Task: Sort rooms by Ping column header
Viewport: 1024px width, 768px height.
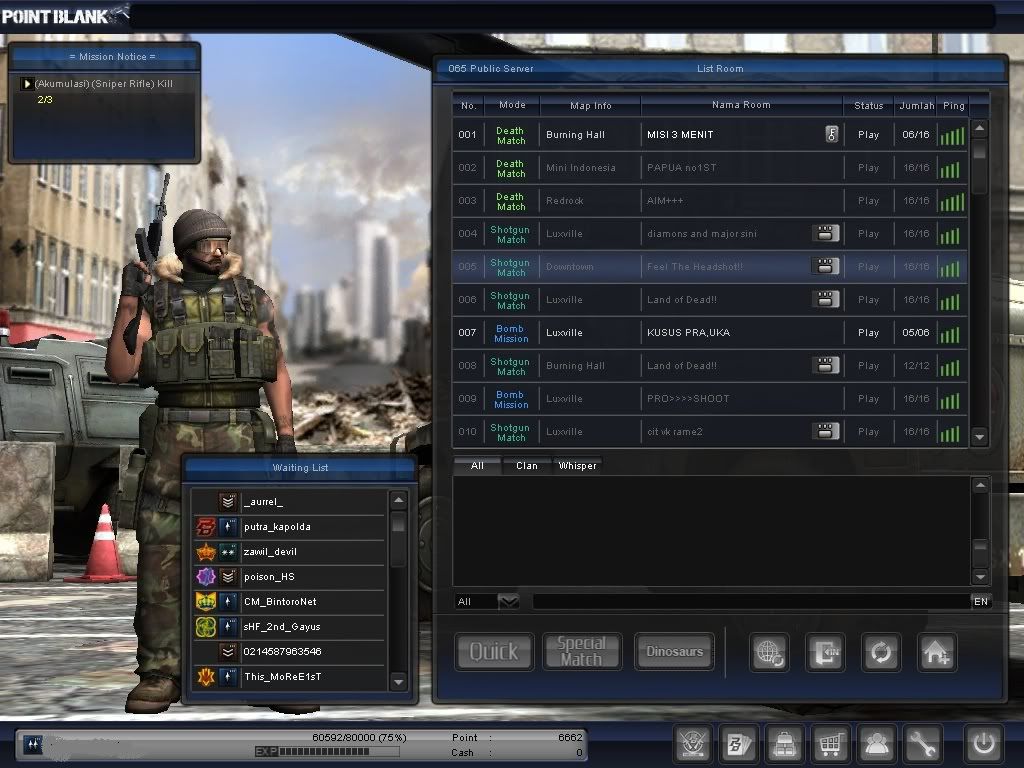Action: tap(953, 105)
